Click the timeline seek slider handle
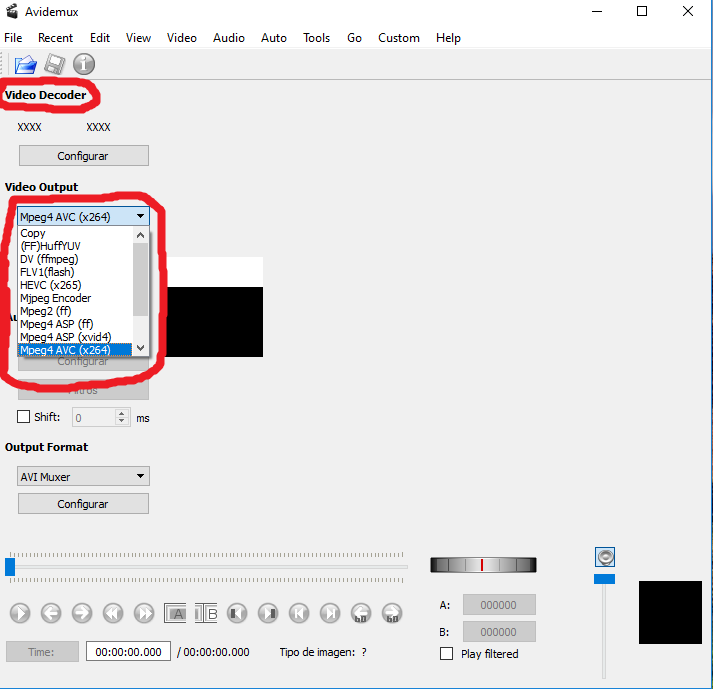The height and width of the screenshot is (689, 713). [10, 567]
